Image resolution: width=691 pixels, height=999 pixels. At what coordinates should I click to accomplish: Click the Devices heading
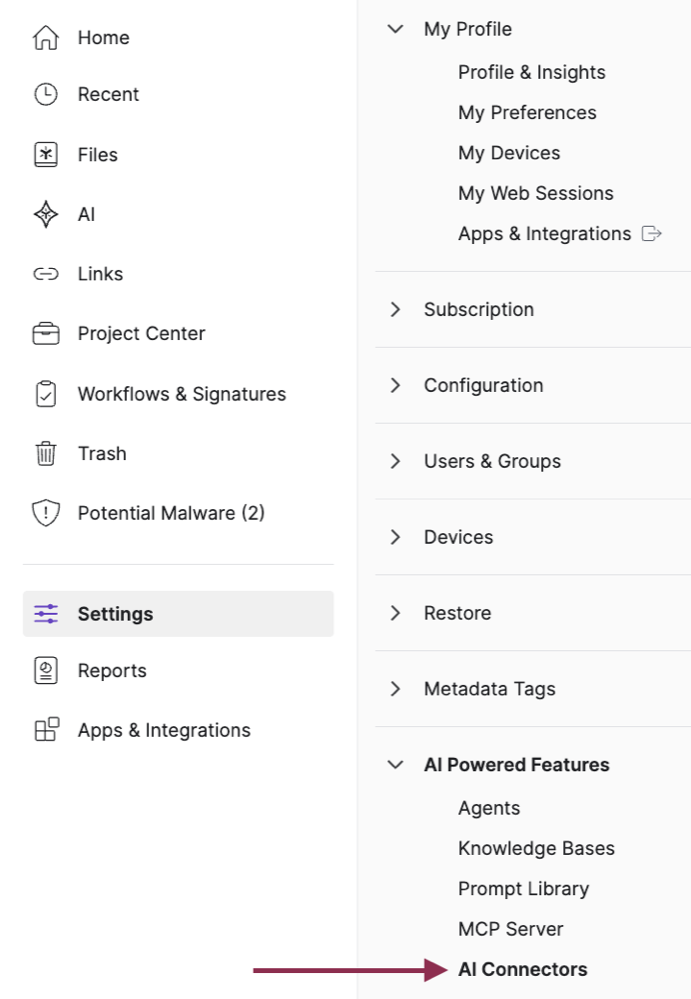tap(459, 537)
